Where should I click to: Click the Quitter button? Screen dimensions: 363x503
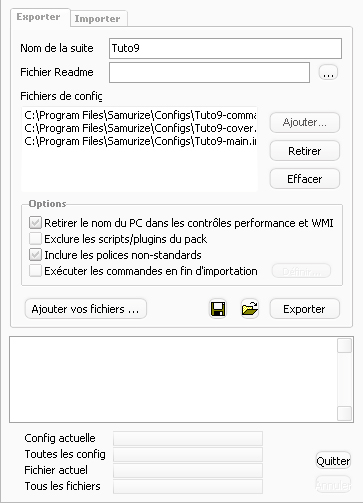click(333, 461)
